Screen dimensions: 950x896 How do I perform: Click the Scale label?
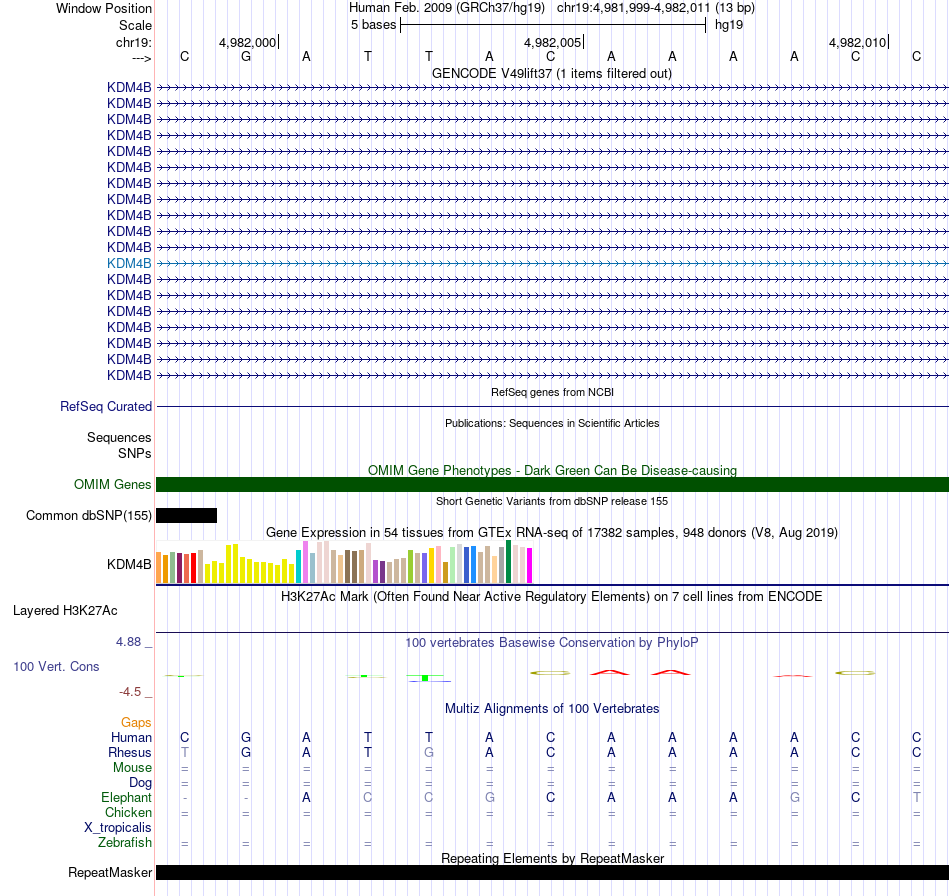(x=135, y=25)
